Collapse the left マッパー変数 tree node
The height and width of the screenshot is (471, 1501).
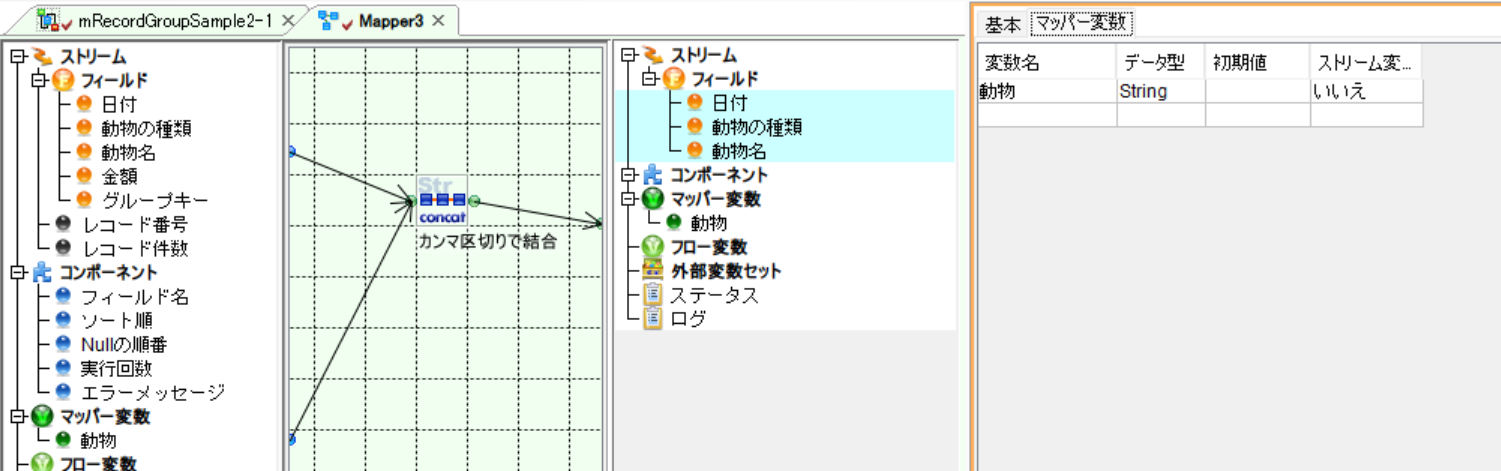16,416
